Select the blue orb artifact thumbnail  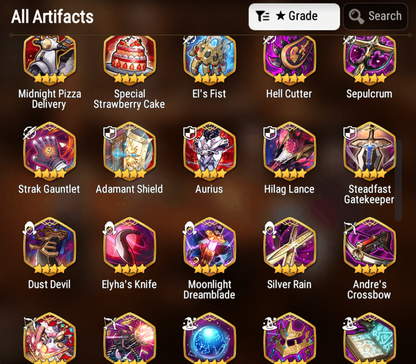209,338
